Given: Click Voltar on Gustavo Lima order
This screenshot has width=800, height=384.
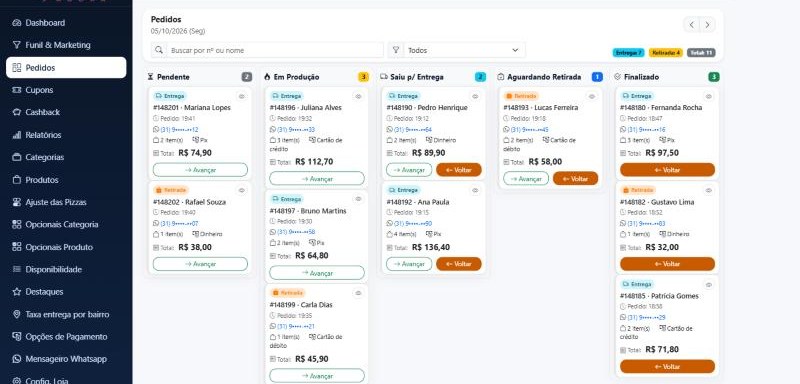Looking at the screenshot, I should tap(667, 264).
